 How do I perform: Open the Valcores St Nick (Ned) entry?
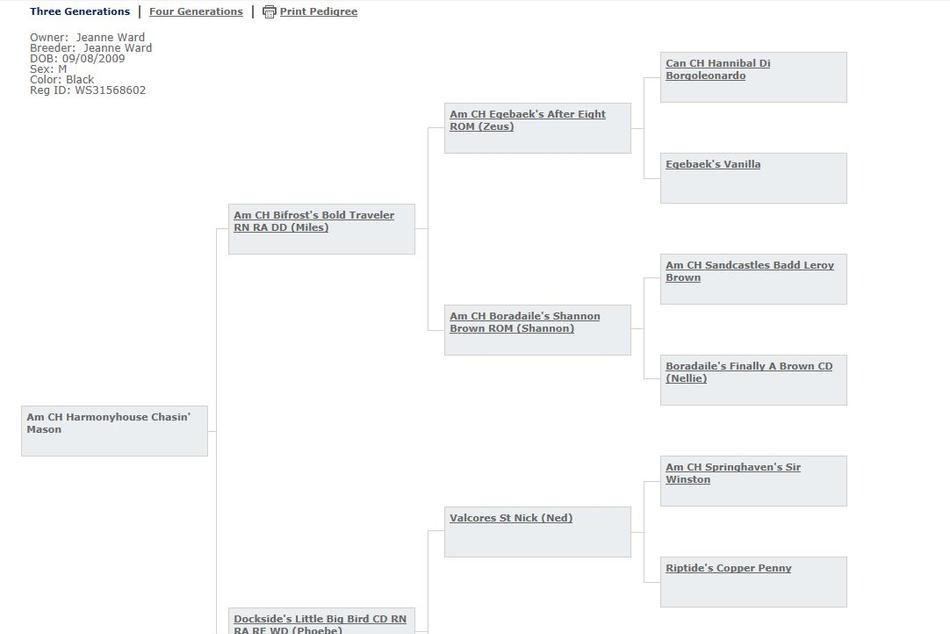[x=511, y=518]
